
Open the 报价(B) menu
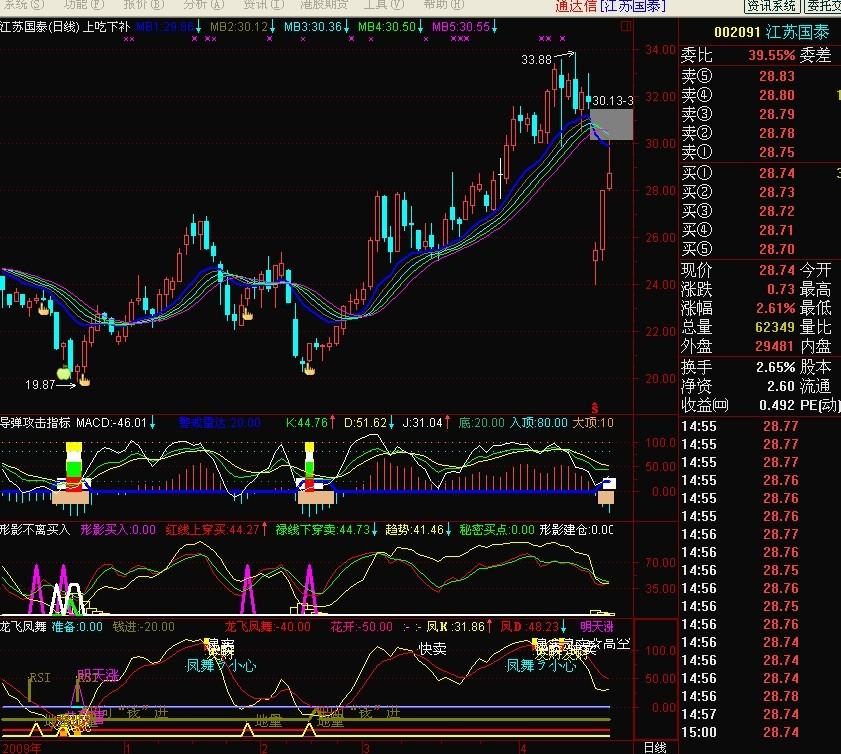point(143,4)
